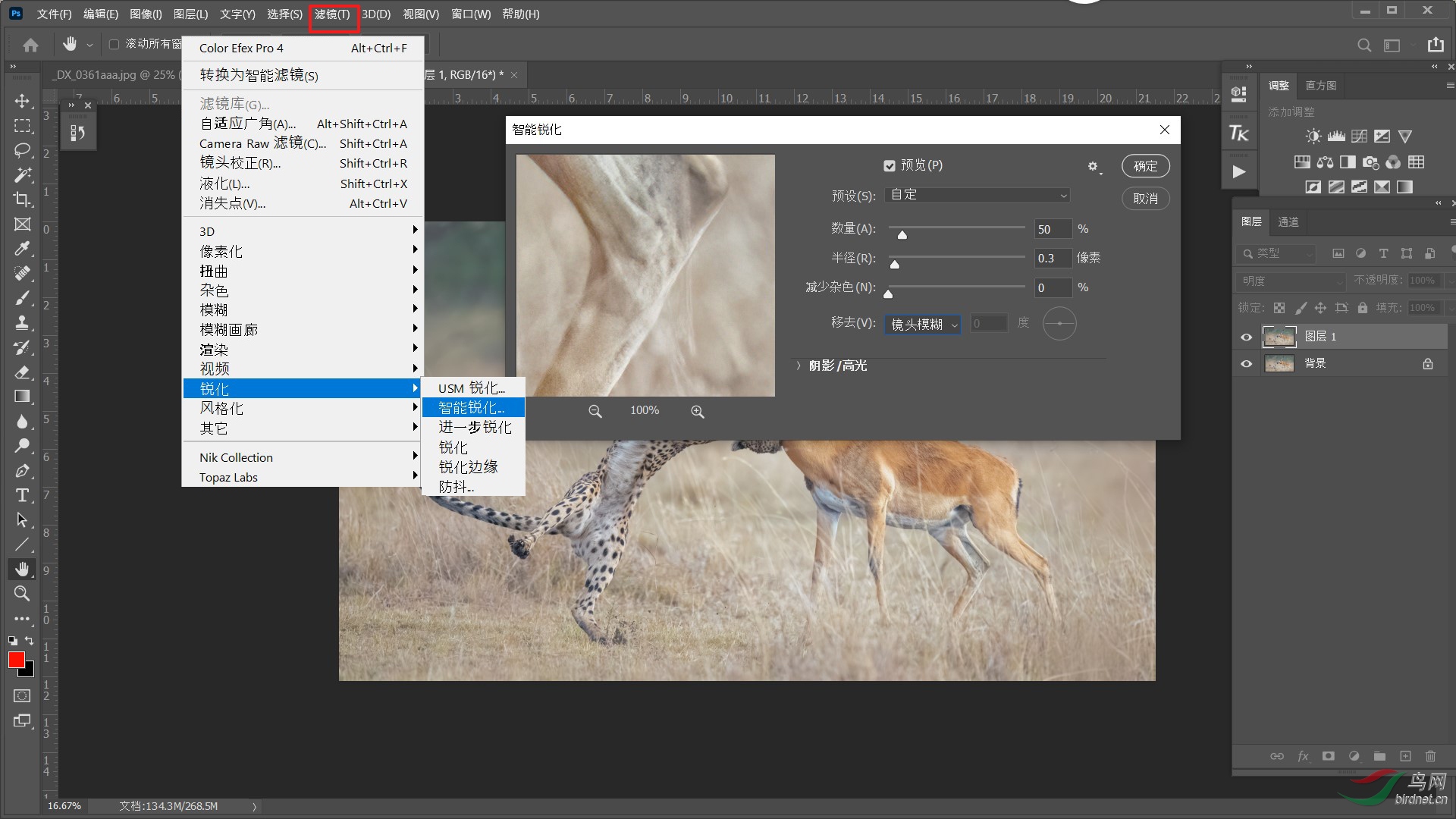This screenshot has height=819, width=1456.
Task: Click the 确定 button
Action: pos(1145,166)
